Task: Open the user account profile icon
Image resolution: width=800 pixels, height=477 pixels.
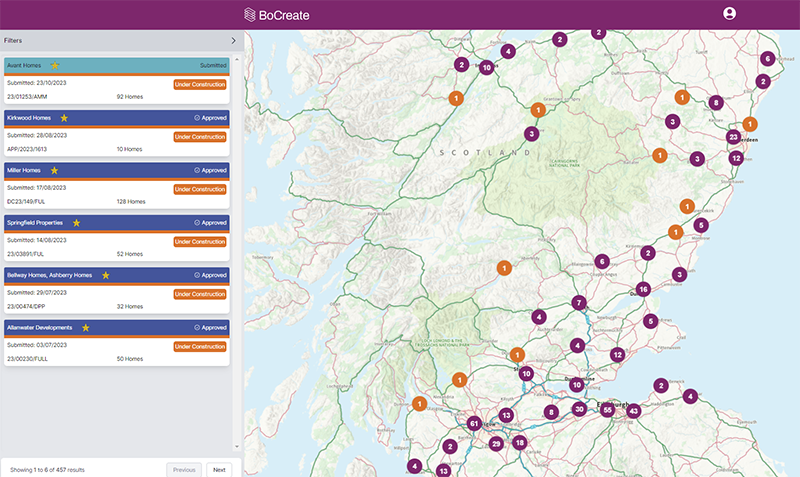Action: (x=730, y=13)
